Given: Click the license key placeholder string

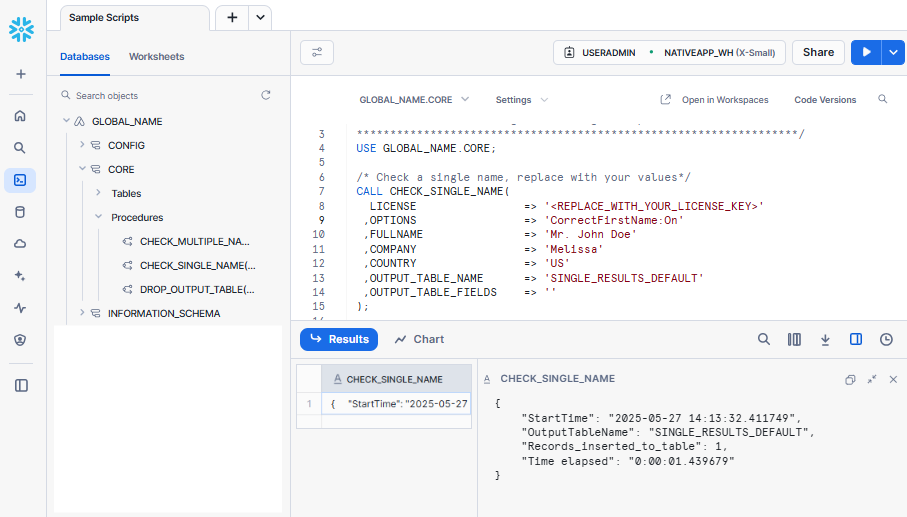Looking at the screenshot, I should 654,206.
